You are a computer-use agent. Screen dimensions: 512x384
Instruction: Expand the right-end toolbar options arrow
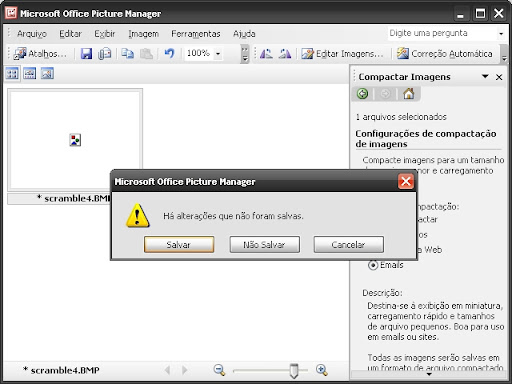point(504,55)
